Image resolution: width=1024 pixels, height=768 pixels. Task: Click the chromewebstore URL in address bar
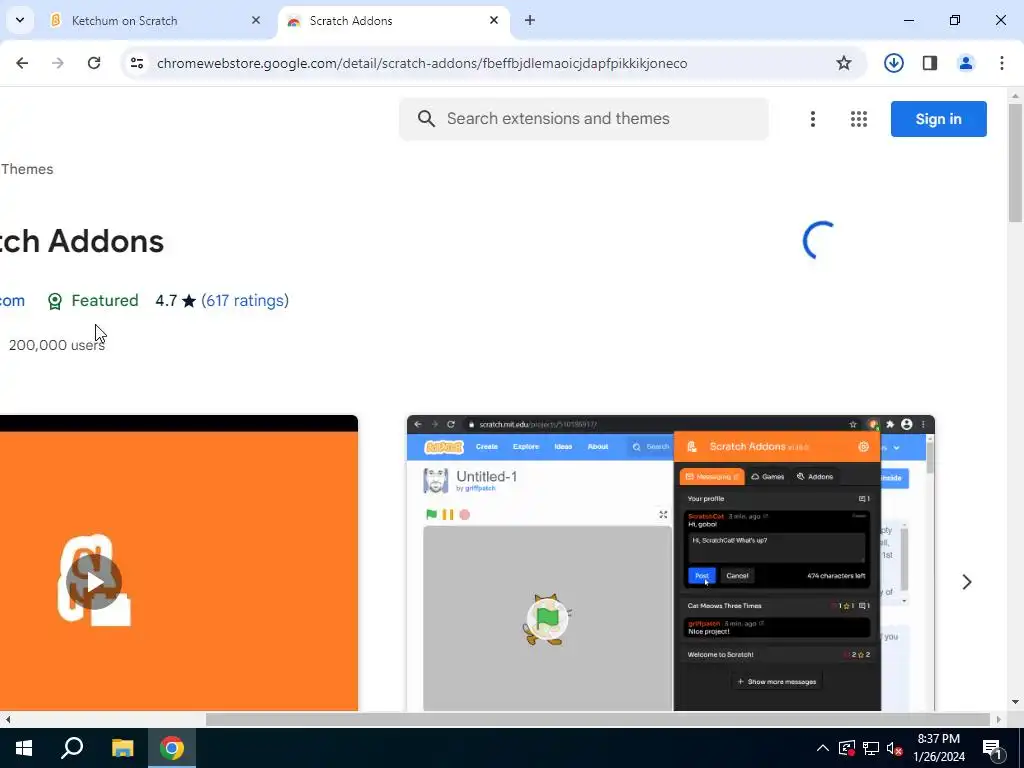point(422,63)
